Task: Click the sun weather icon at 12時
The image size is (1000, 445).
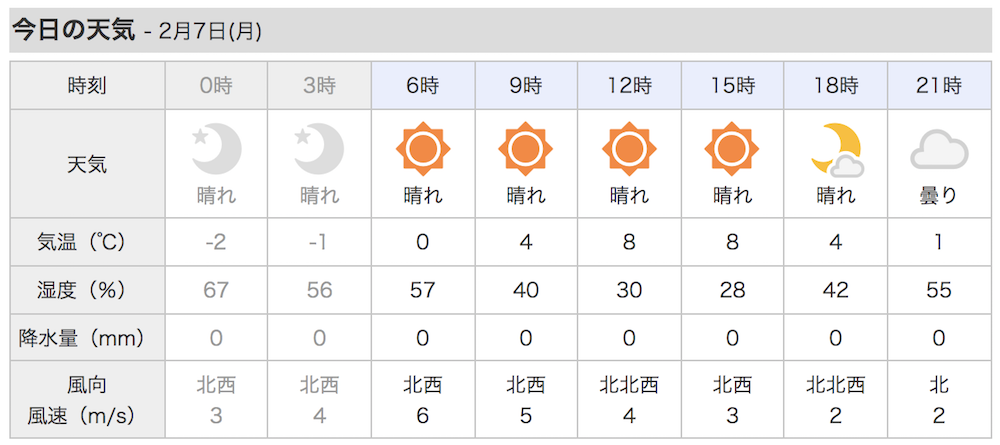Action: coord(629,150)
